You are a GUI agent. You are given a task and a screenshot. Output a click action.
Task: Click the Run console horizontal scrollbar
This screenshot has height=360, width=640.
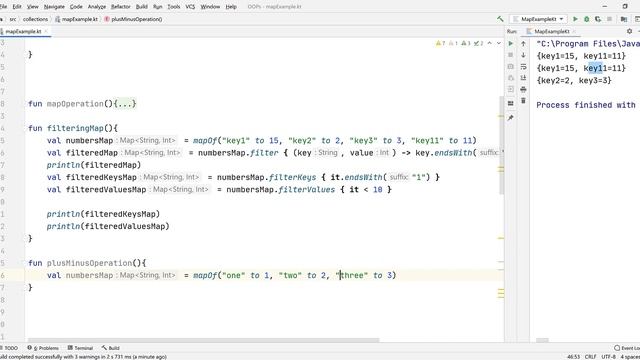pos(542,340)
